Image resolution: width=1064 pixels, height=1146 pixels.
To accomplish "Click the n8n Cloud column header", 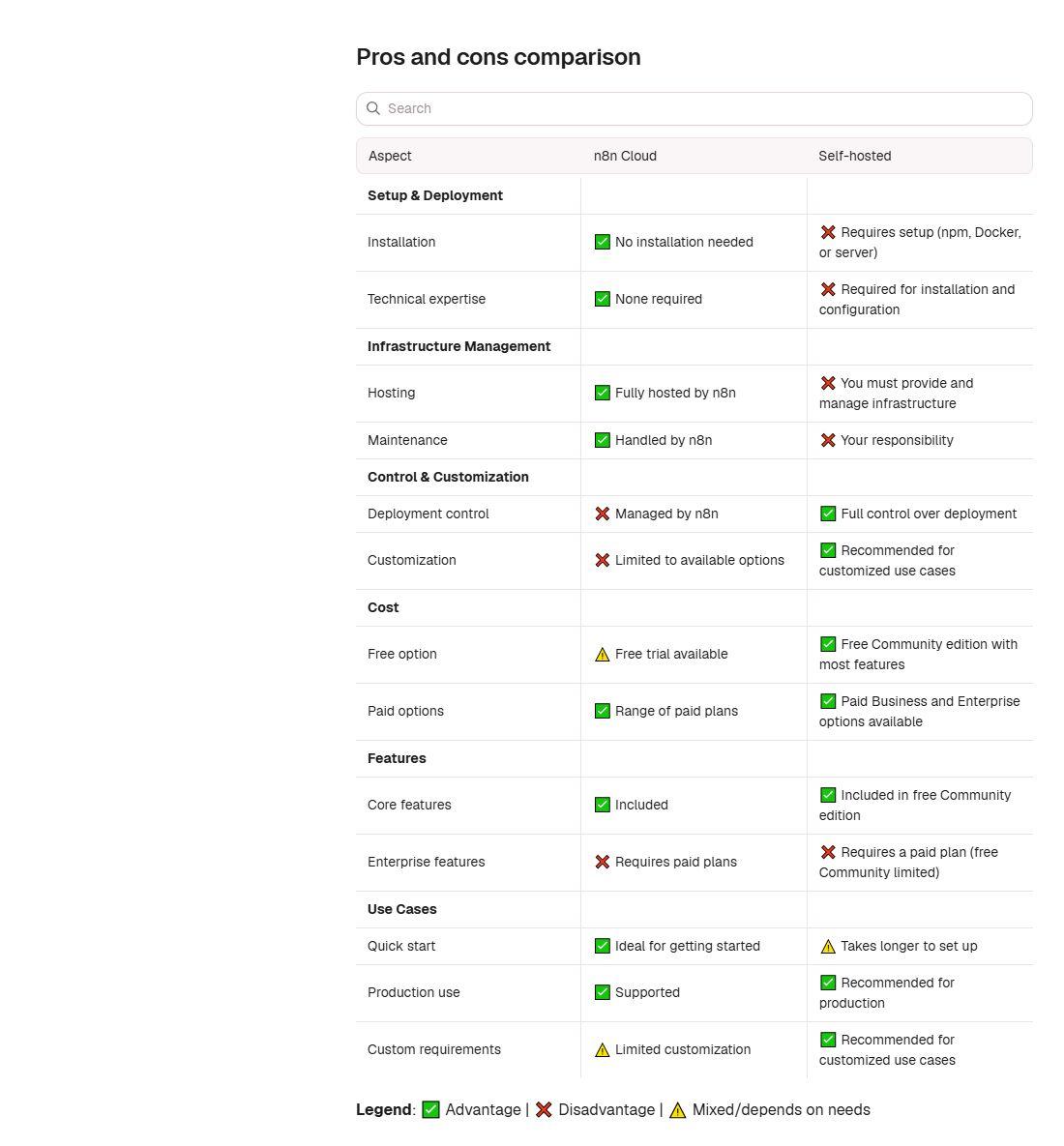I will (625, 156).
